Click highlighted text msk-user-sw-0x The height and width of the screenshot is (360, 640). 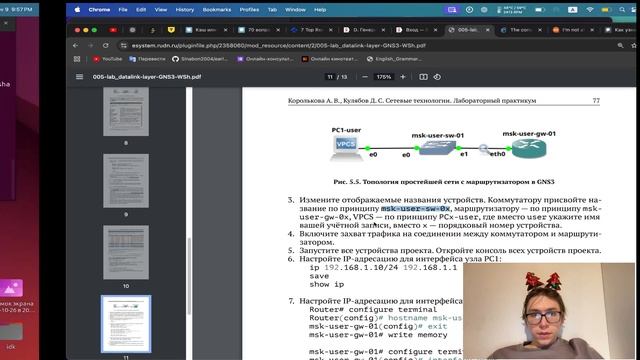(x=416, y=209)
